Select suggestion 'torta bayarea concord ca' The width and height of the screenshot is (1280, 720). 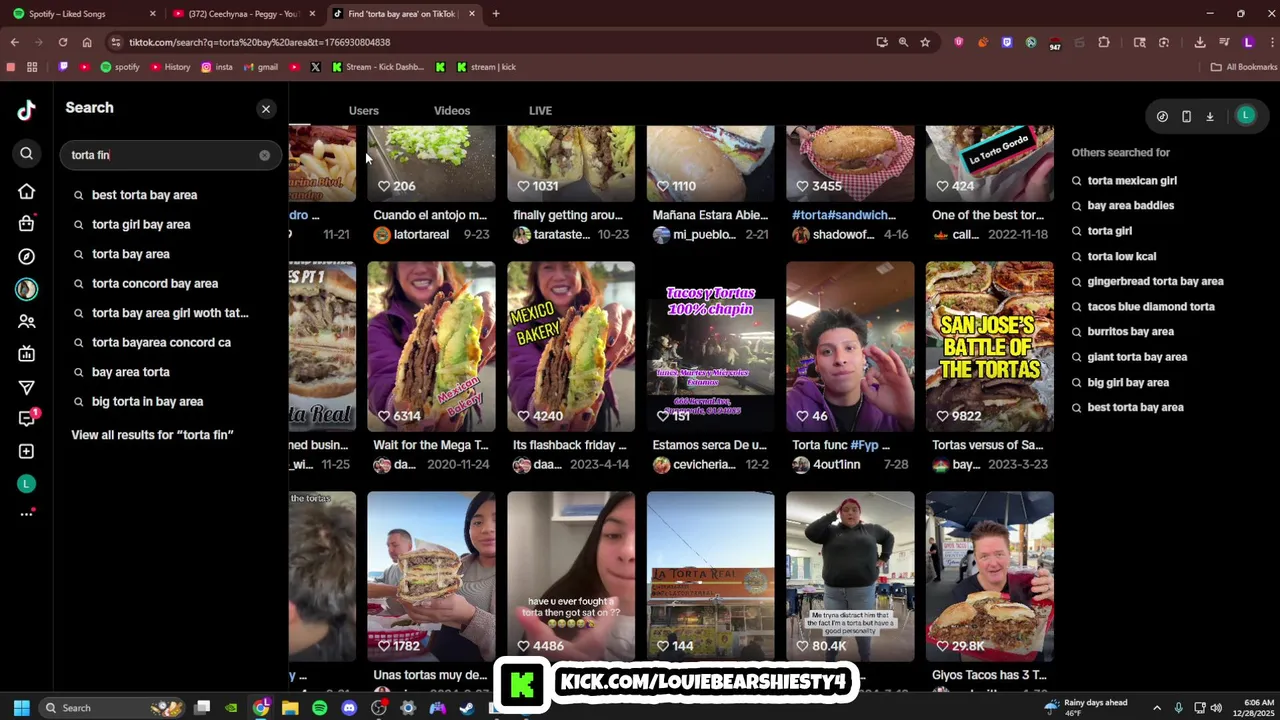(161, 343)
